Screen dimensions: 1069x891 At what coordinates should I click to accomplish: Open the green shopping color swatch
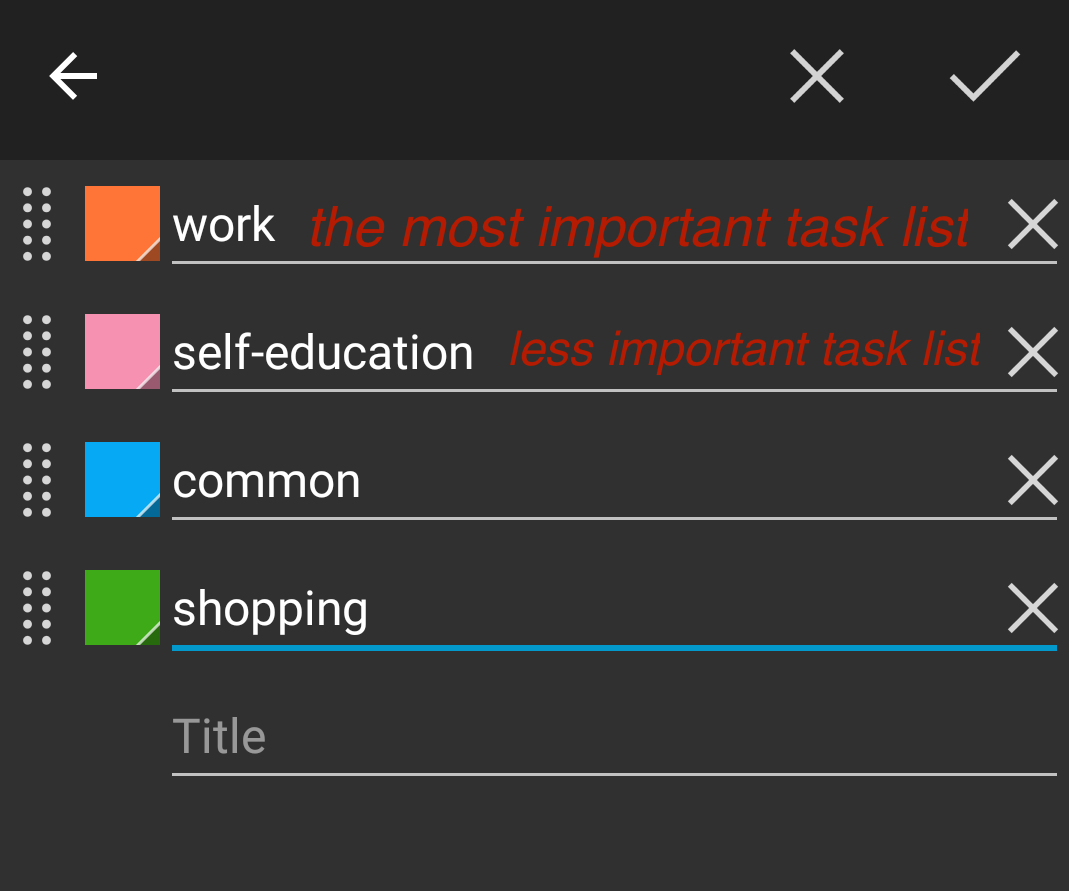pos(122,608)
